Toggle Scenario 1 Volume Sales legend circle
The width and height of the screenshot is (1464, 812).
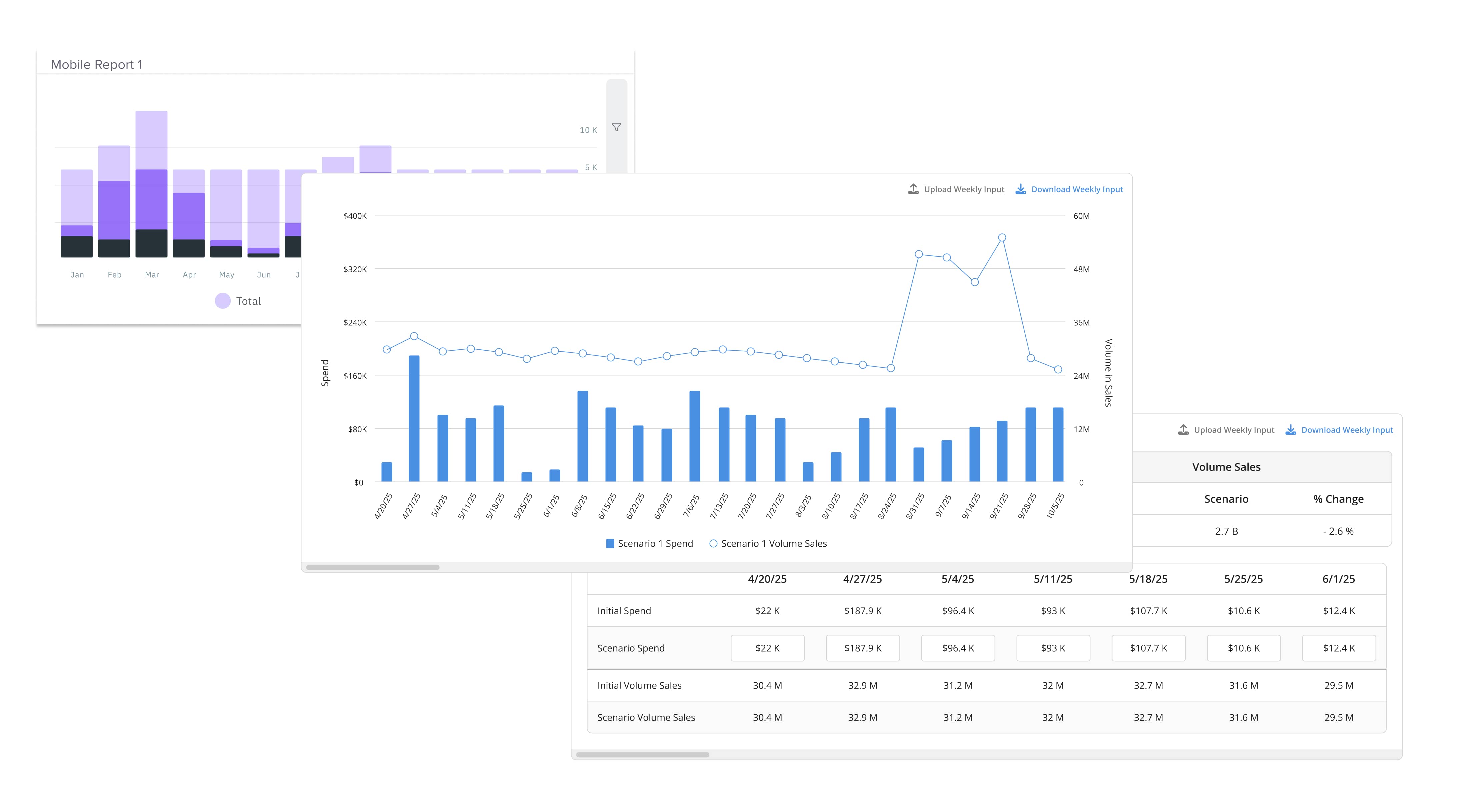[x=713, y=543]
